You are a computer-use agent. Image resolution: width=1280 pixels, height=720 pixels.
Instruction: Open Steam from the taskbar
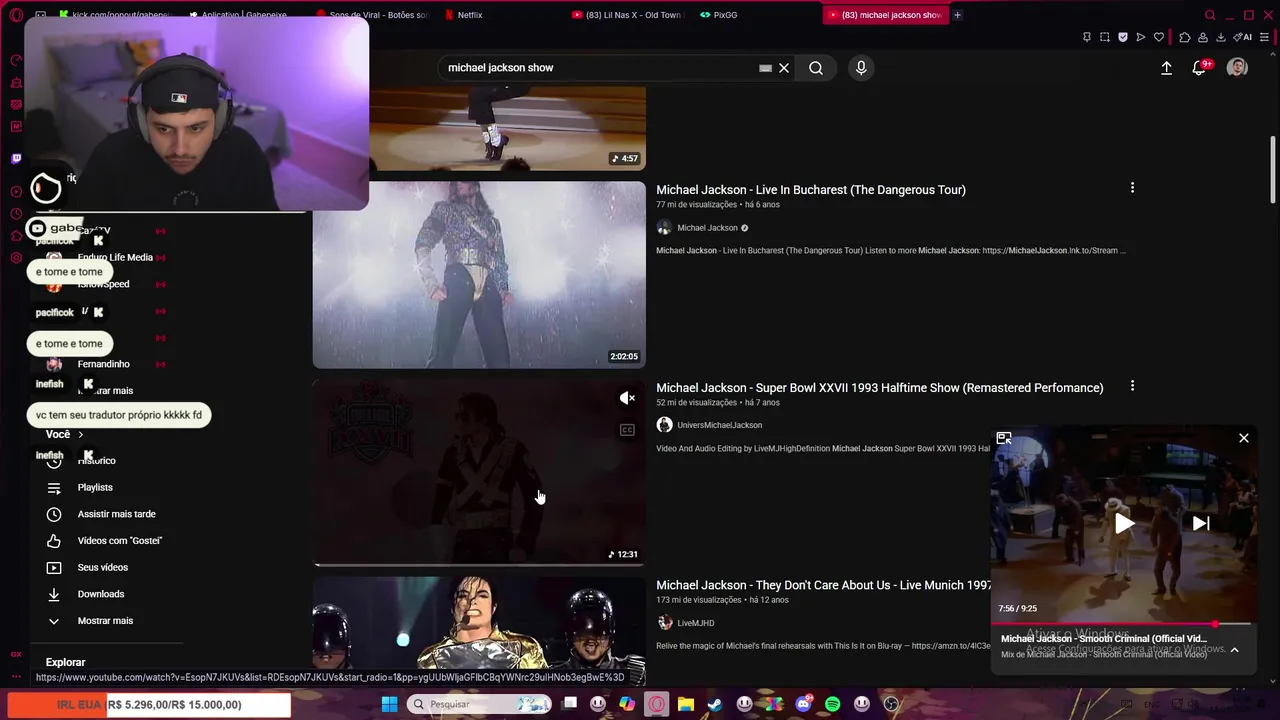(715, 704)
